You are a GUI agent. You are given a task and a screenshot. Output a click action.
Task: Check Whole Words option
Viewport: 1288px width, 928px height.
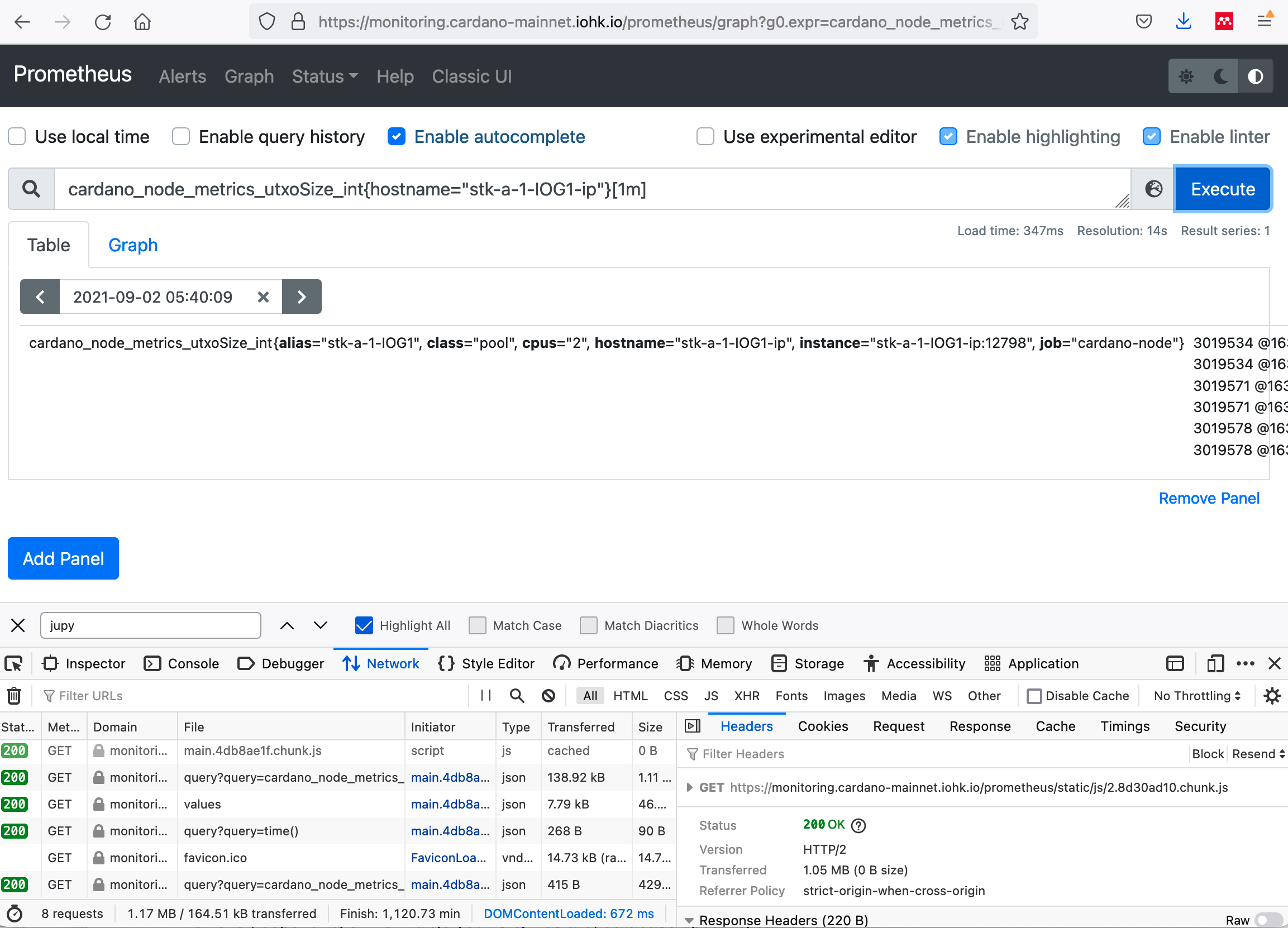click(x=725, y=625)
